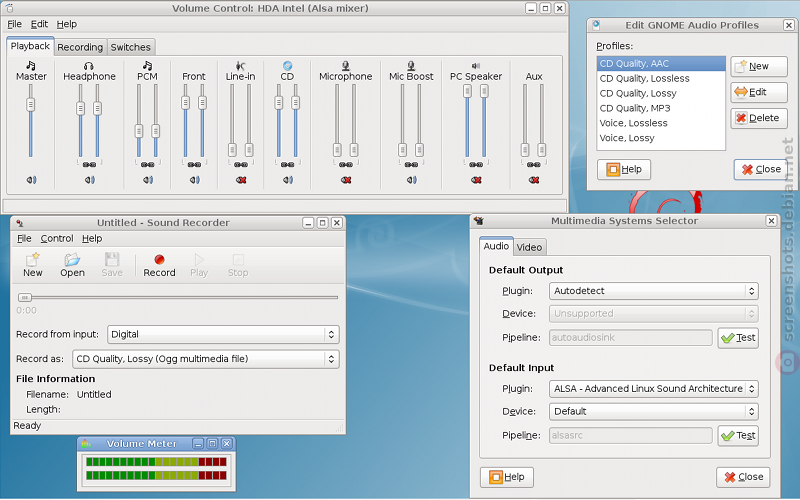Click Save in Sound Recorder toolbar
800x500 pixels.
tap(112, 265)
